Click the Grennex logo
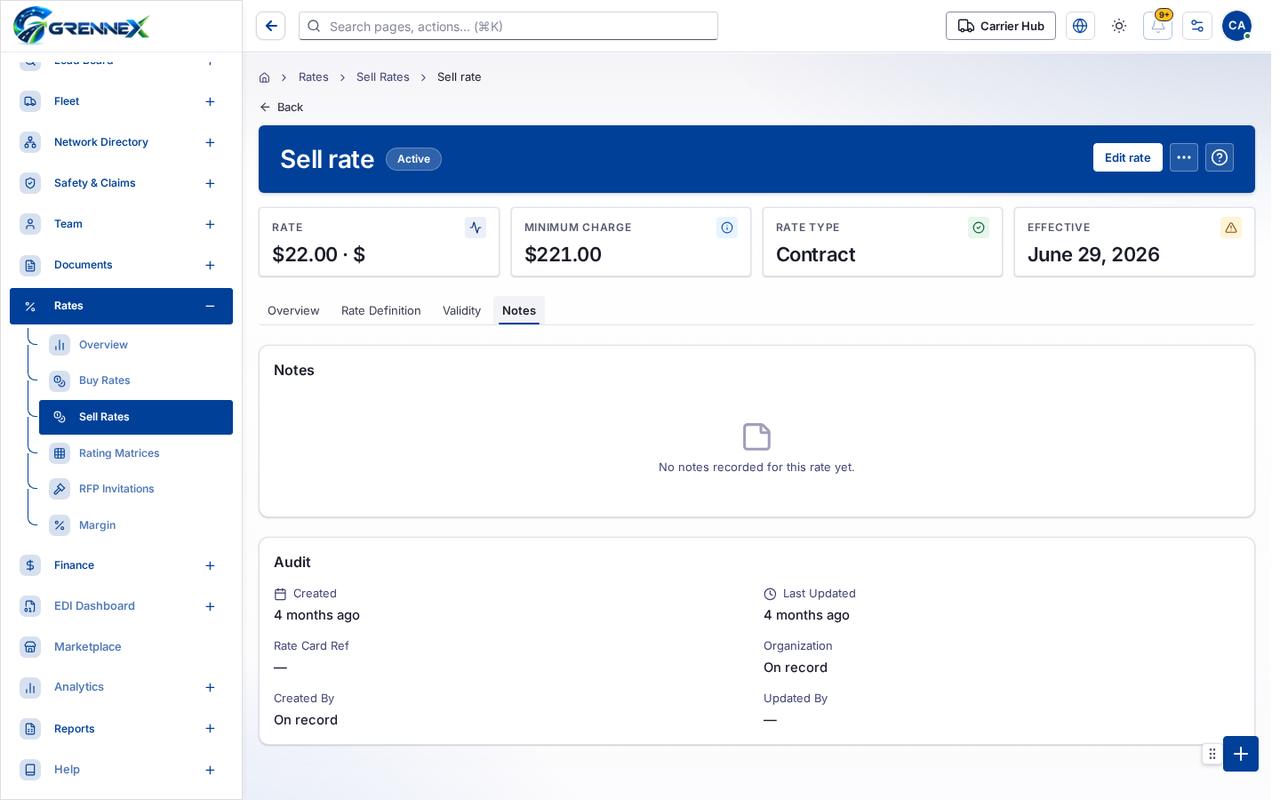The image size is (1280, 800). pyautogui.click(x=81, y=25)
